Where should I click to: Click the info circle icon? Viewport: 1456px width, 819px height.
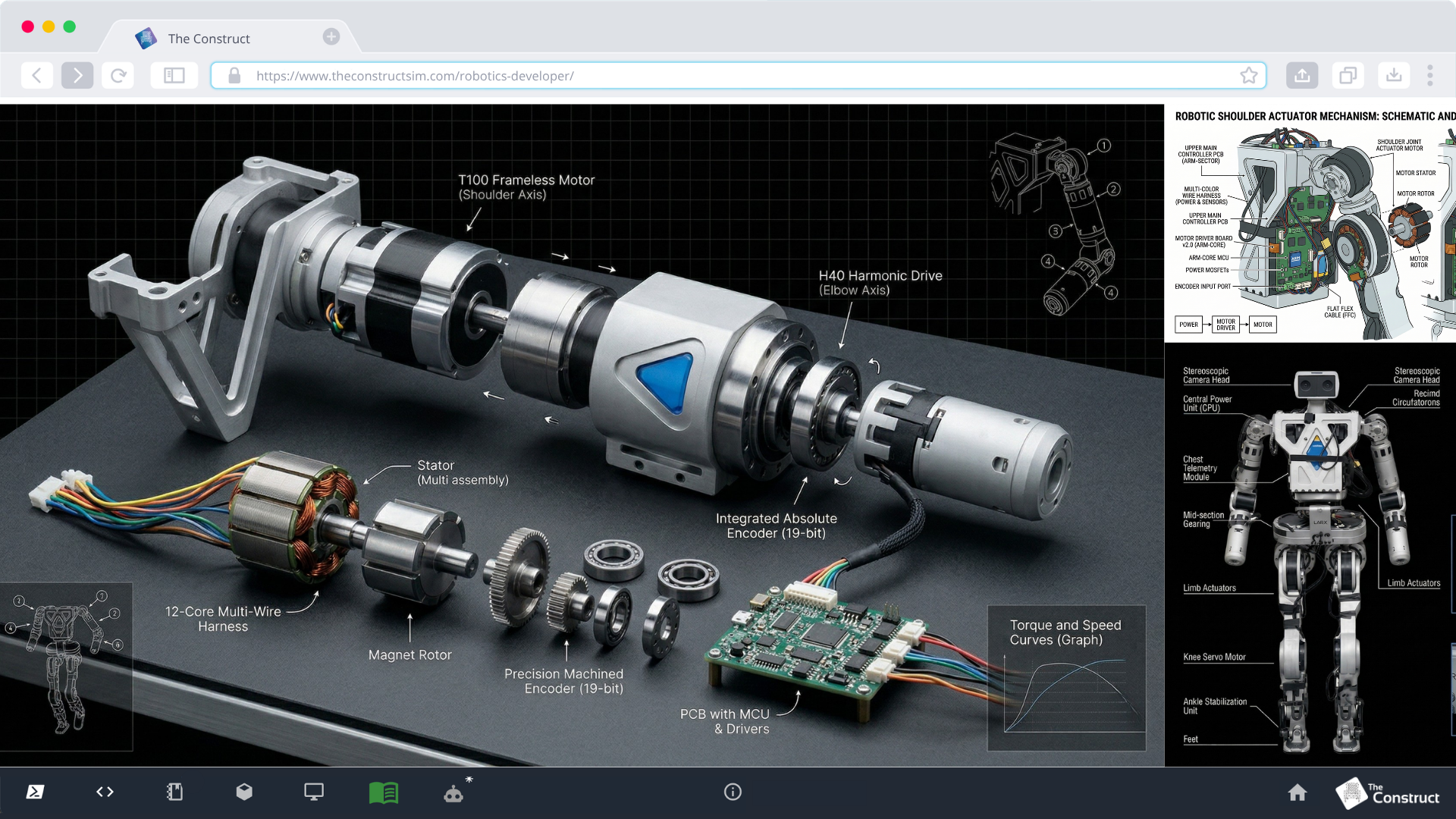point(733,792)
